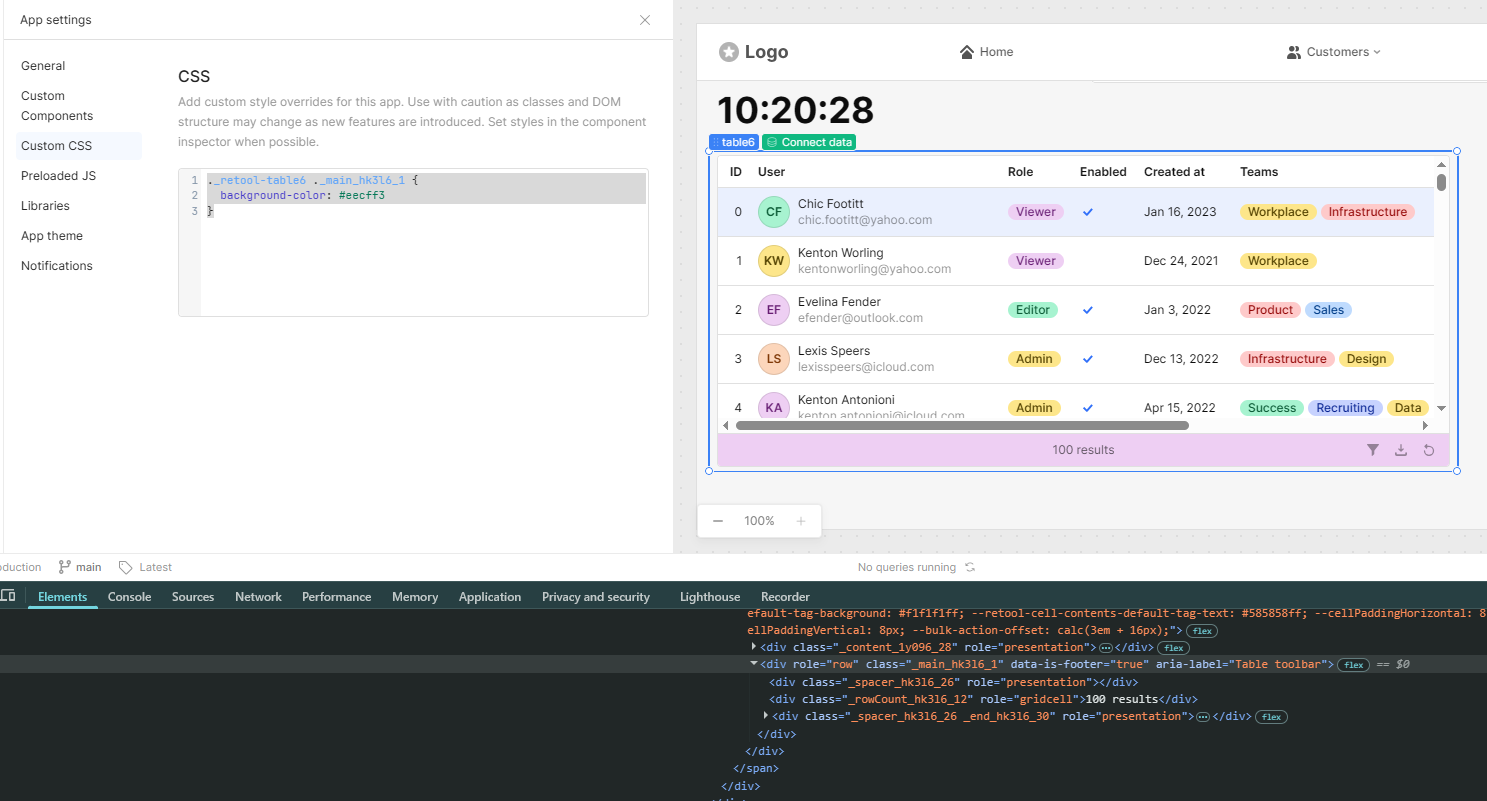Click the refresh icon in table footer
The height and width of the screenshot is (801, 1487).
coord(1429,450)
